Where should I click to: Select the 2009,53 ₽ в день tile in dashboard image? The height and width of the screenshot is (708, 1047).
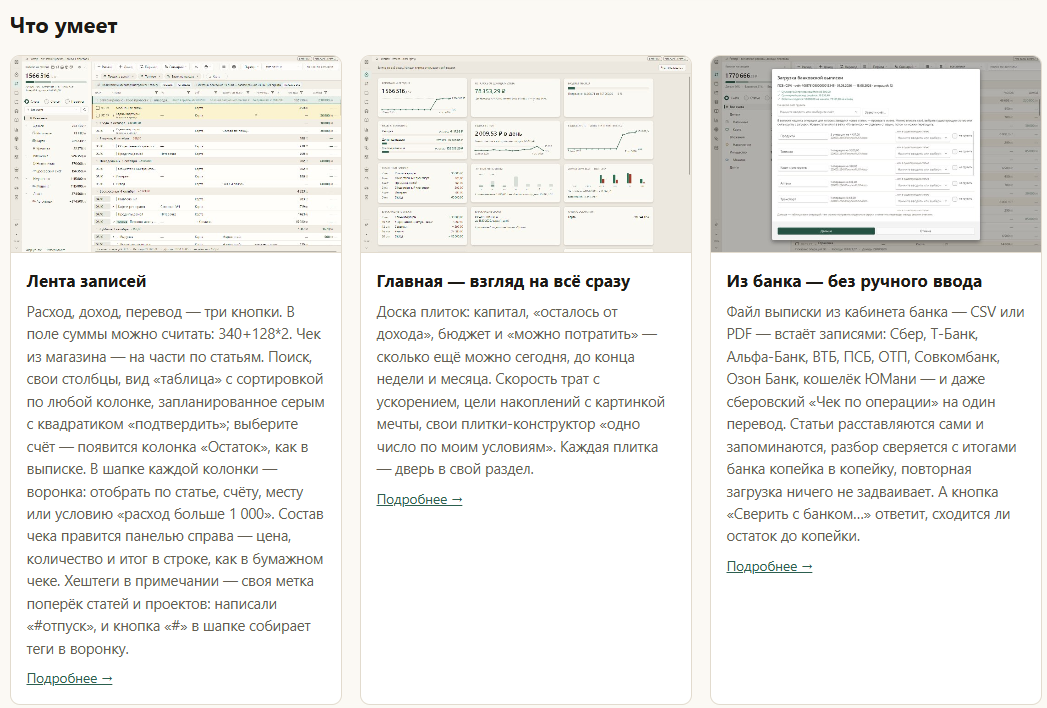(515, 140)
